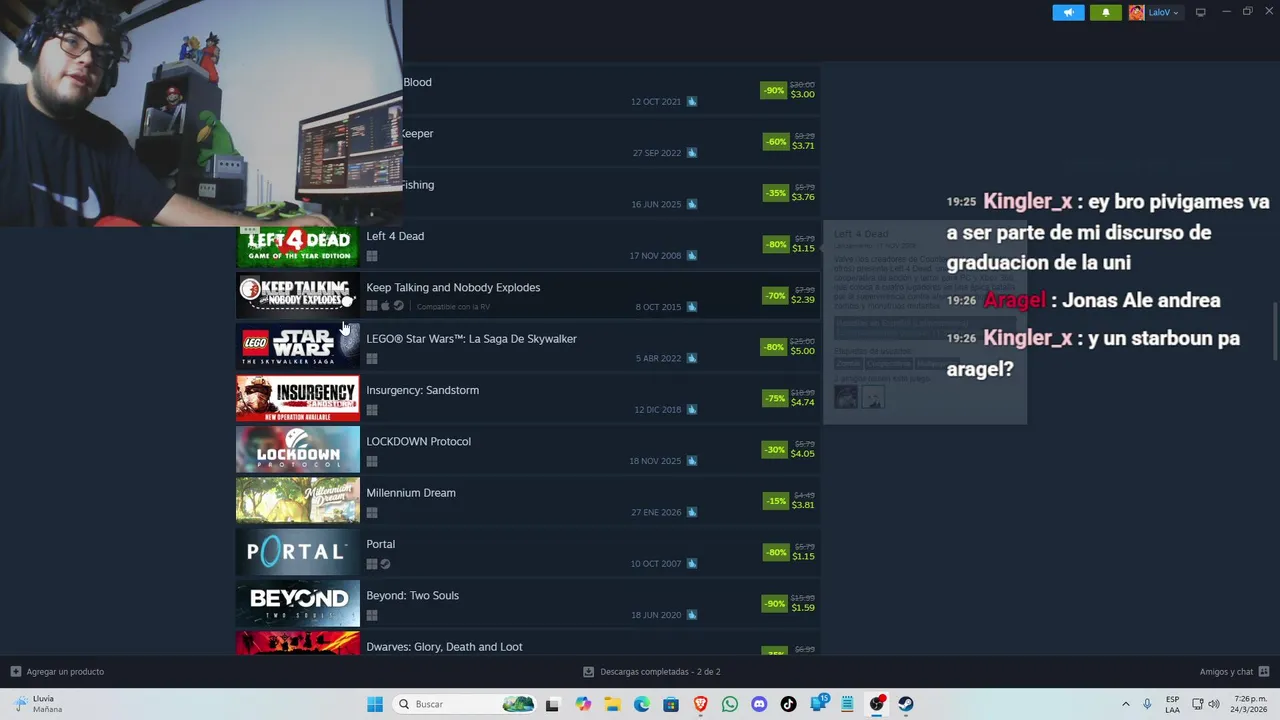
Task: Click the Steam window vertical scrollbar
Action: 1275,332
